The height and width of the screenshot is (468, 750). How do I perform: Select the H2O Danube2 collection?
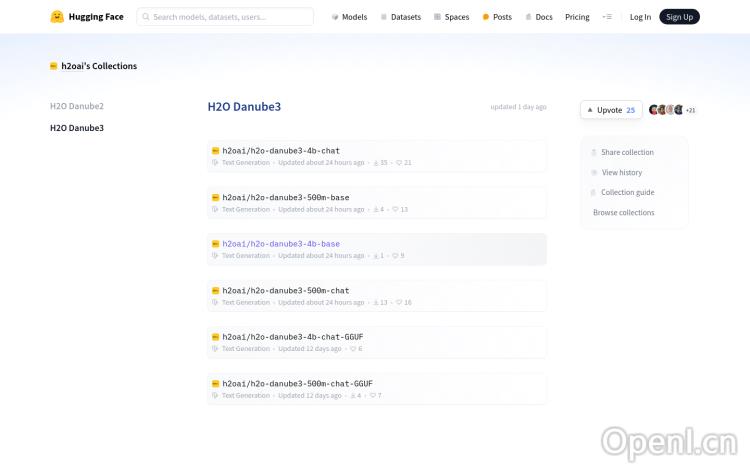point(77,106)
